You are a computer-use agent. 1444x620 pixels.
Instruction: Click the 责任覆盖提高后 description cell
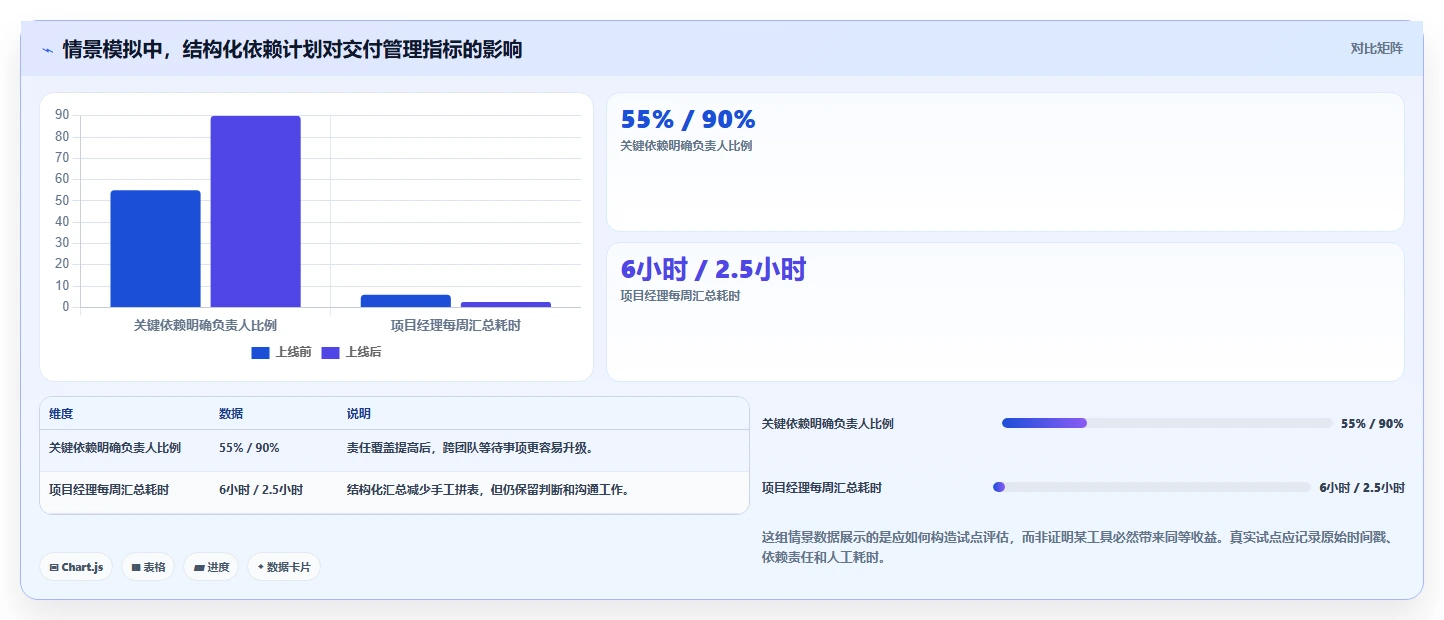[x=470, y=448]
